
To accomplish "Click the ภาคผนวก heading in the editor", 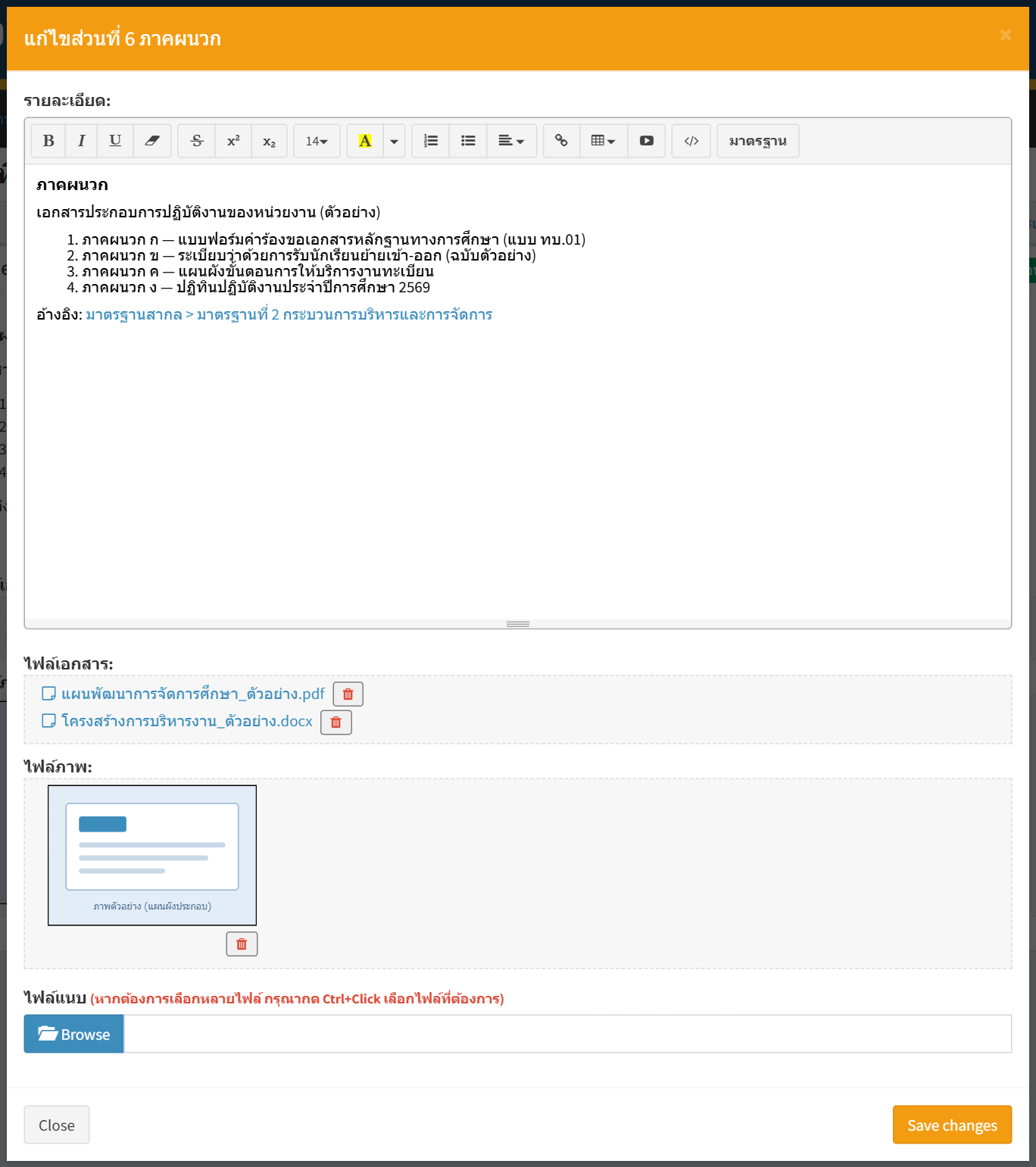I will 73,185.
